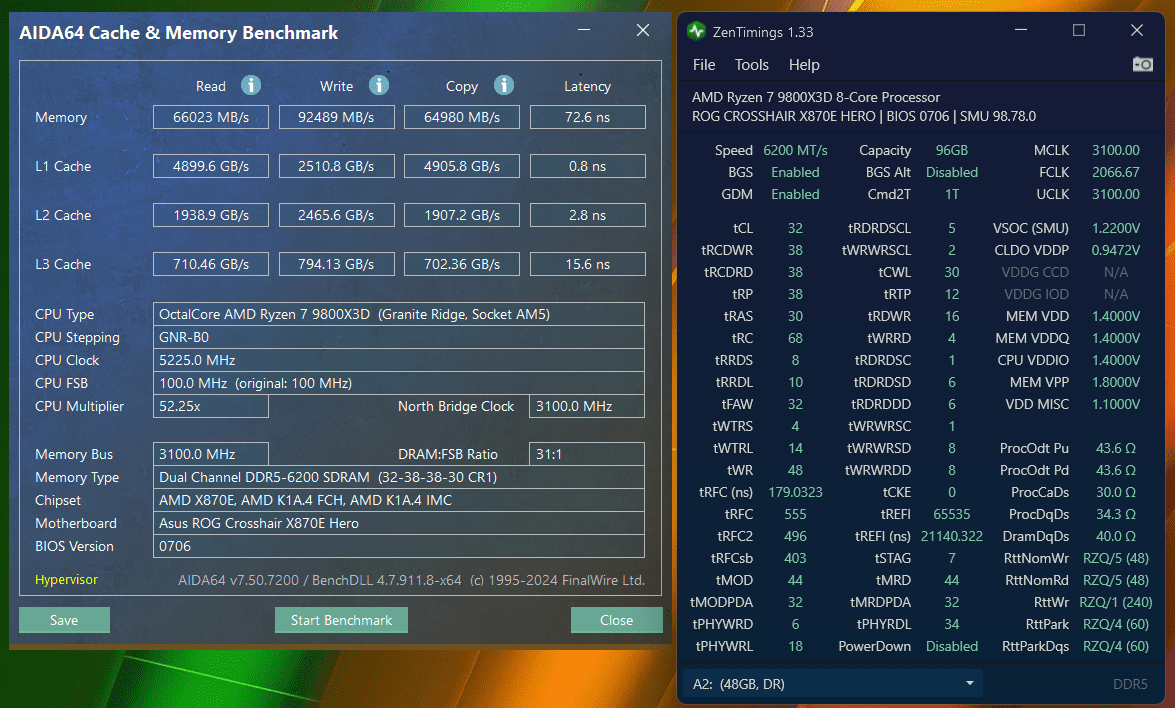Open the File menu in ZenTimings

point(704,64)
